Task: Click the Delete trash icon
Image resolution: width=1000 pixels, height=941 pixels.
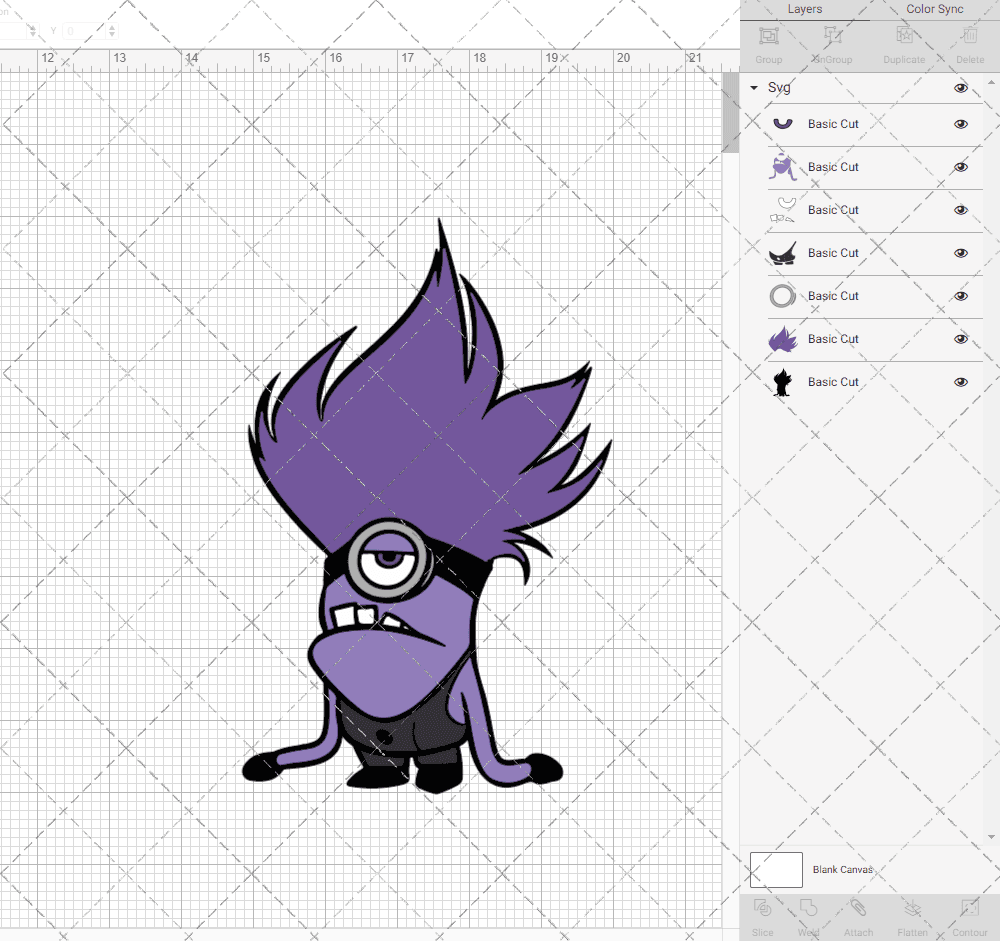Action: [x=970, y=36]
